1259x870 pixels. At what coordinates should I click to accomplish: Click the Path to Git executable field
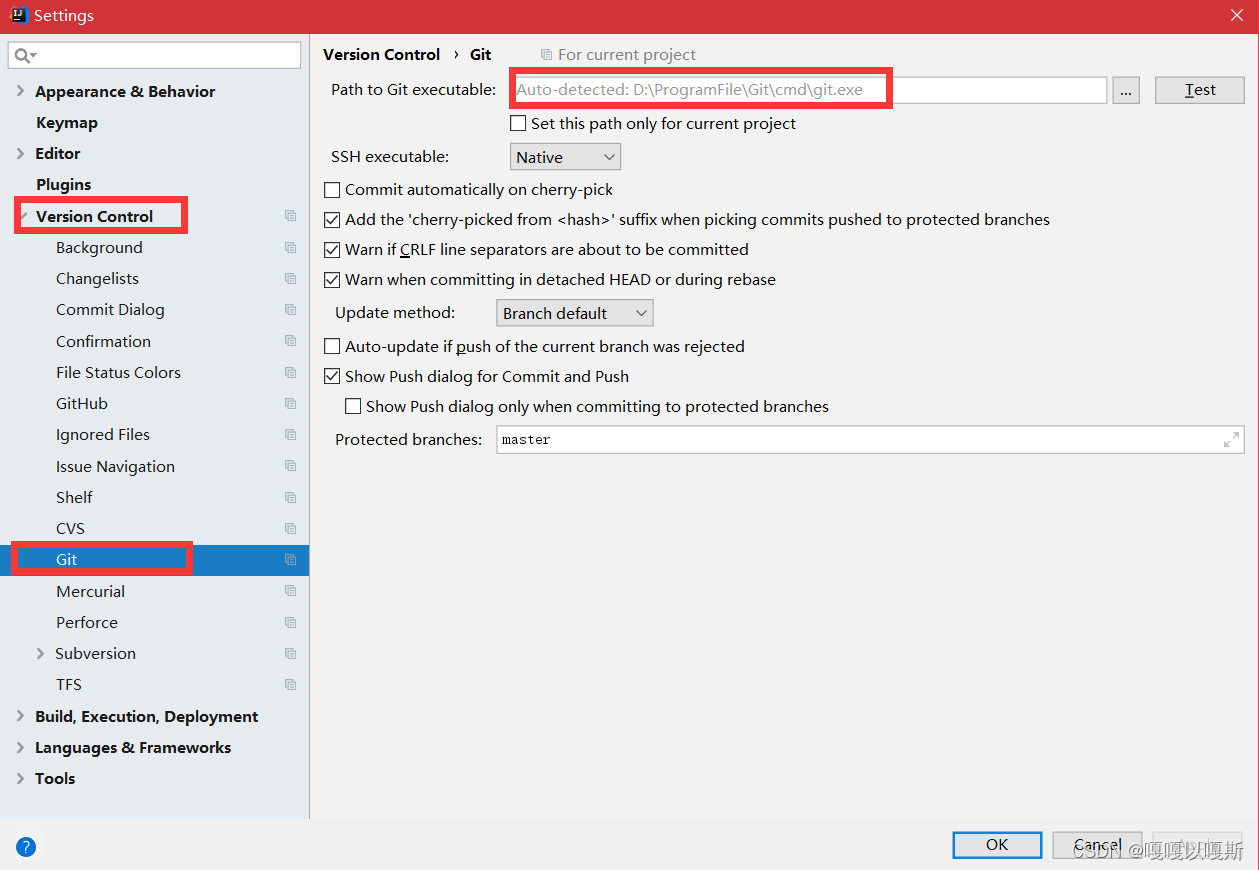tap(809, 90)
